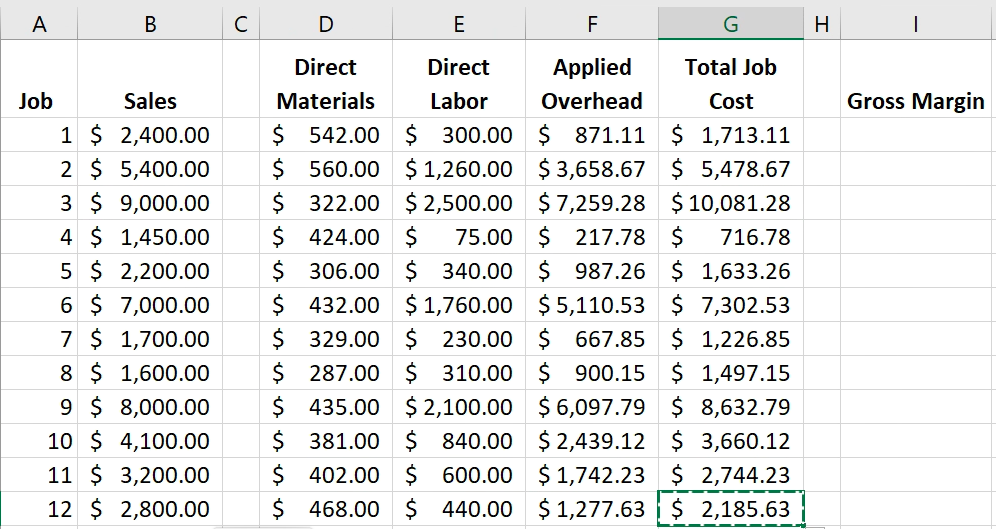Select column B header

click(x=150, y=24)
